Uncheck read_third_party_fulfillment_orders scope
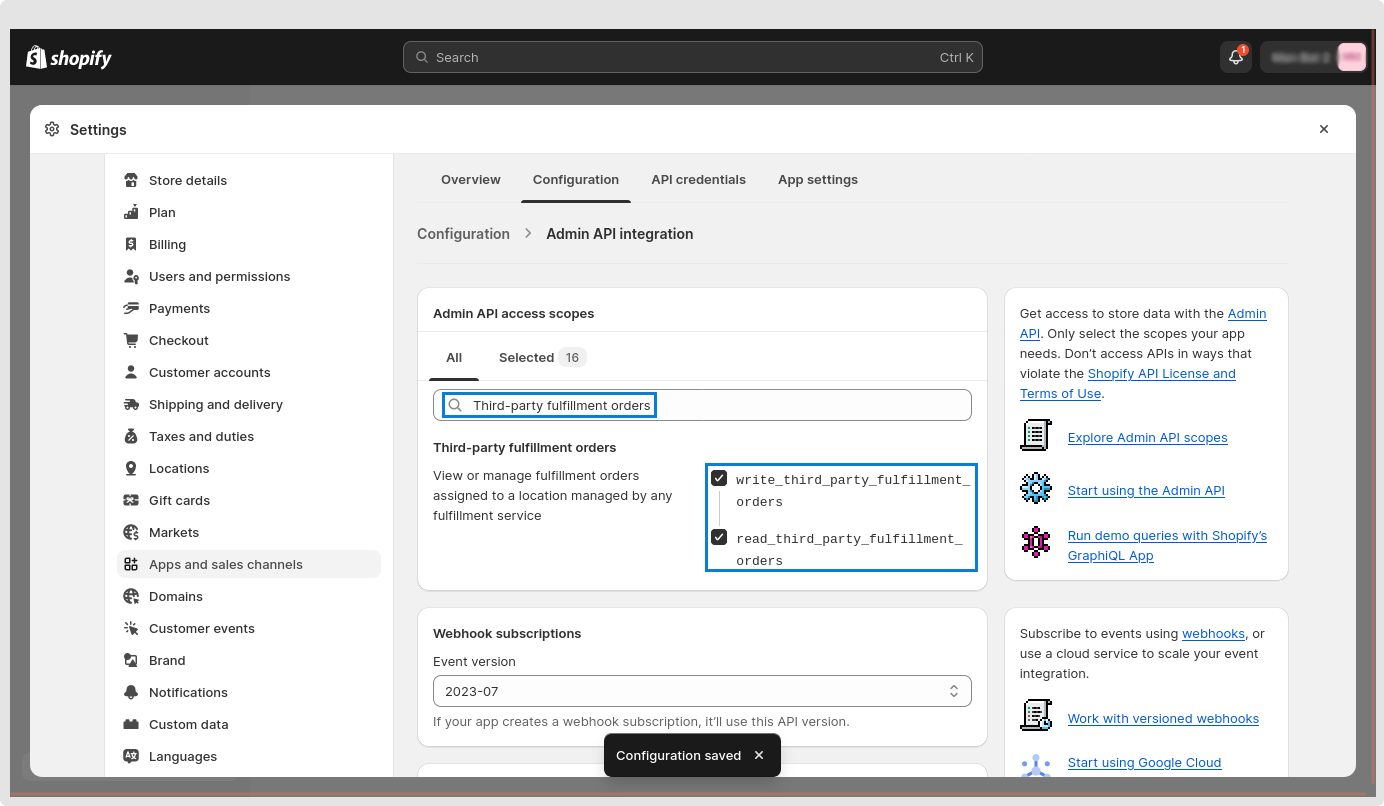Image resolution: width=1384 pixels, height=806 pixels. (719, 537)
